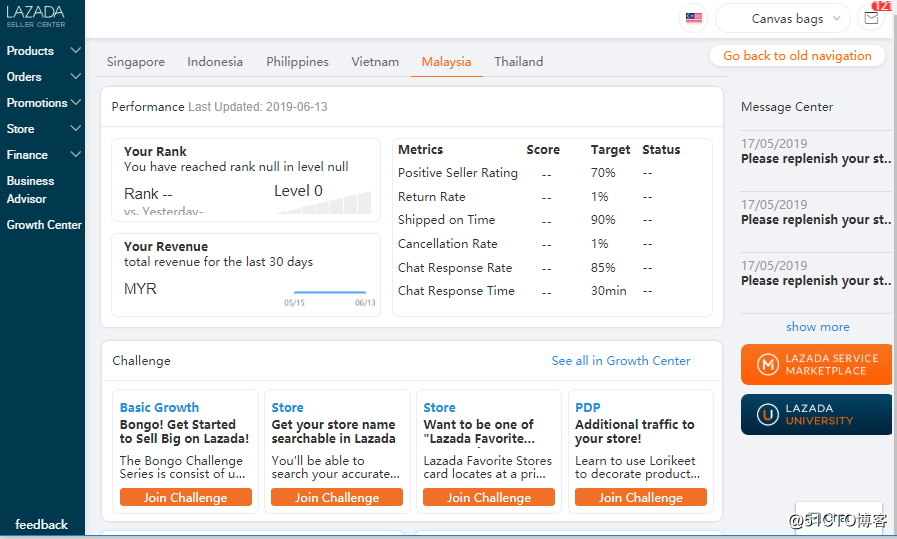
Task: Click the Basic Growth card title
Action: (x=159, y=407)
